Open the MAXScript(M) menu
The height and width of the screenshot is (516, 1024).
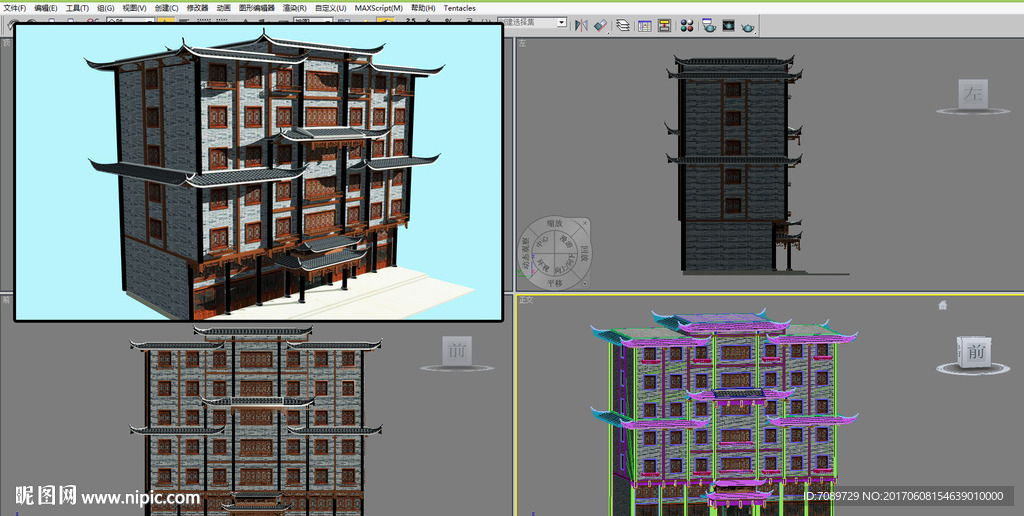(379, 8)
